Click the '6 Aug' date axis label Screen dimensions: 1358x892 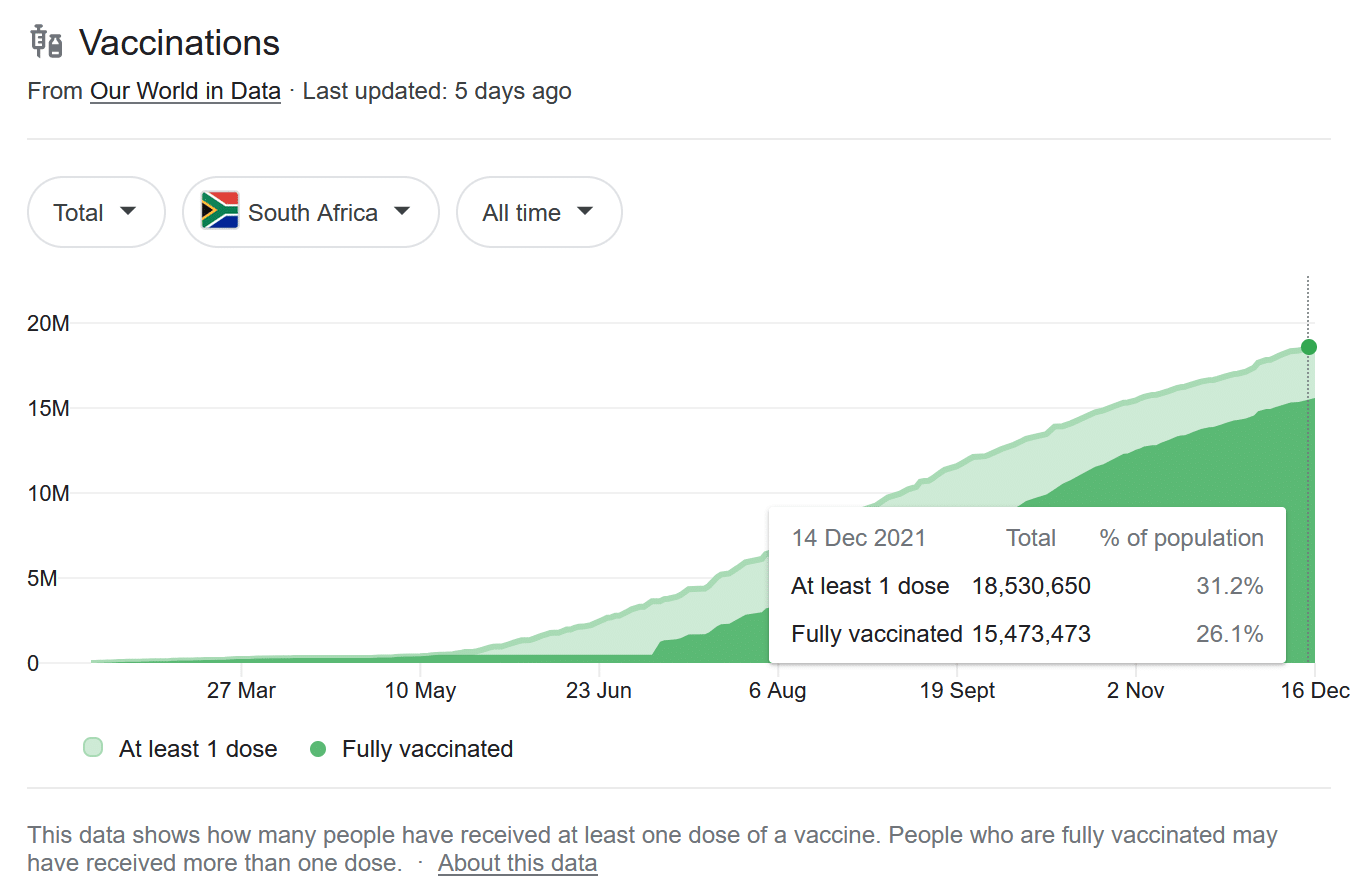(x=777, y=691)
